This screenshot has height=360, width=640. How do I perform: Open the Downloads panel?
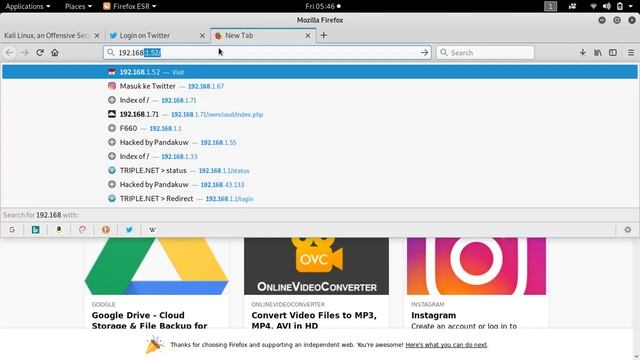[x=582, y=53]
